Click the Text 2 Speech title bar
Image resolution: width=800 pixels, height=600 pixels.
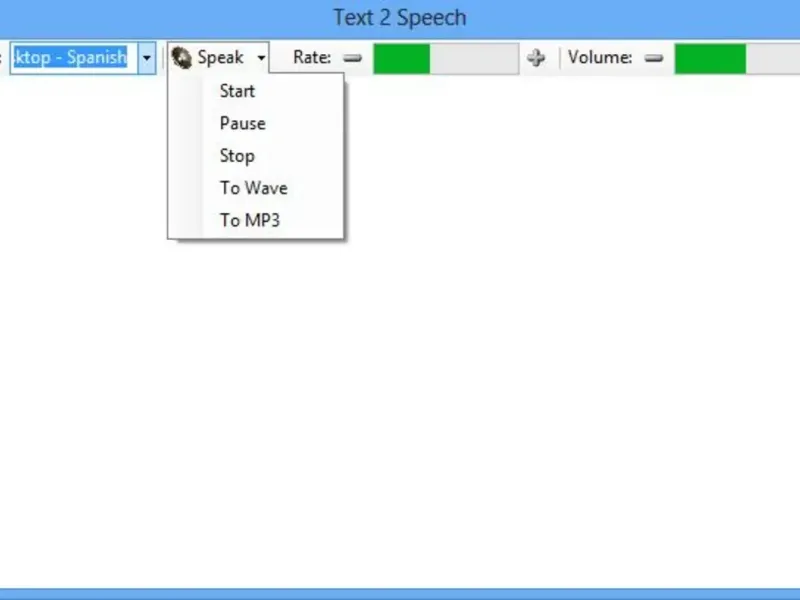400,18
